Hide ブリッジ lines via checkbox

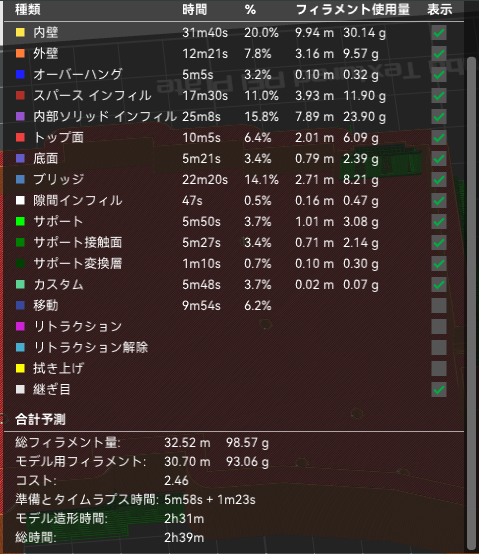tap(439, 179)
